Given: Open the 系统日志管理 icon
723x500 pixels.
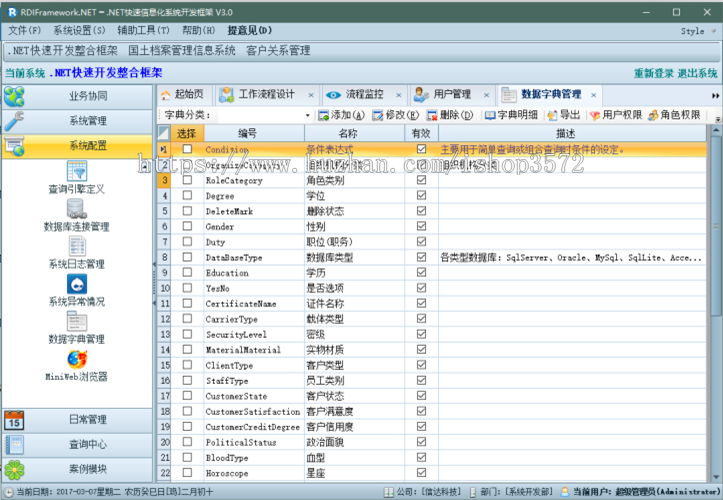Looking at the screenshot, I should pyautogui.click(x=77, y=246).
